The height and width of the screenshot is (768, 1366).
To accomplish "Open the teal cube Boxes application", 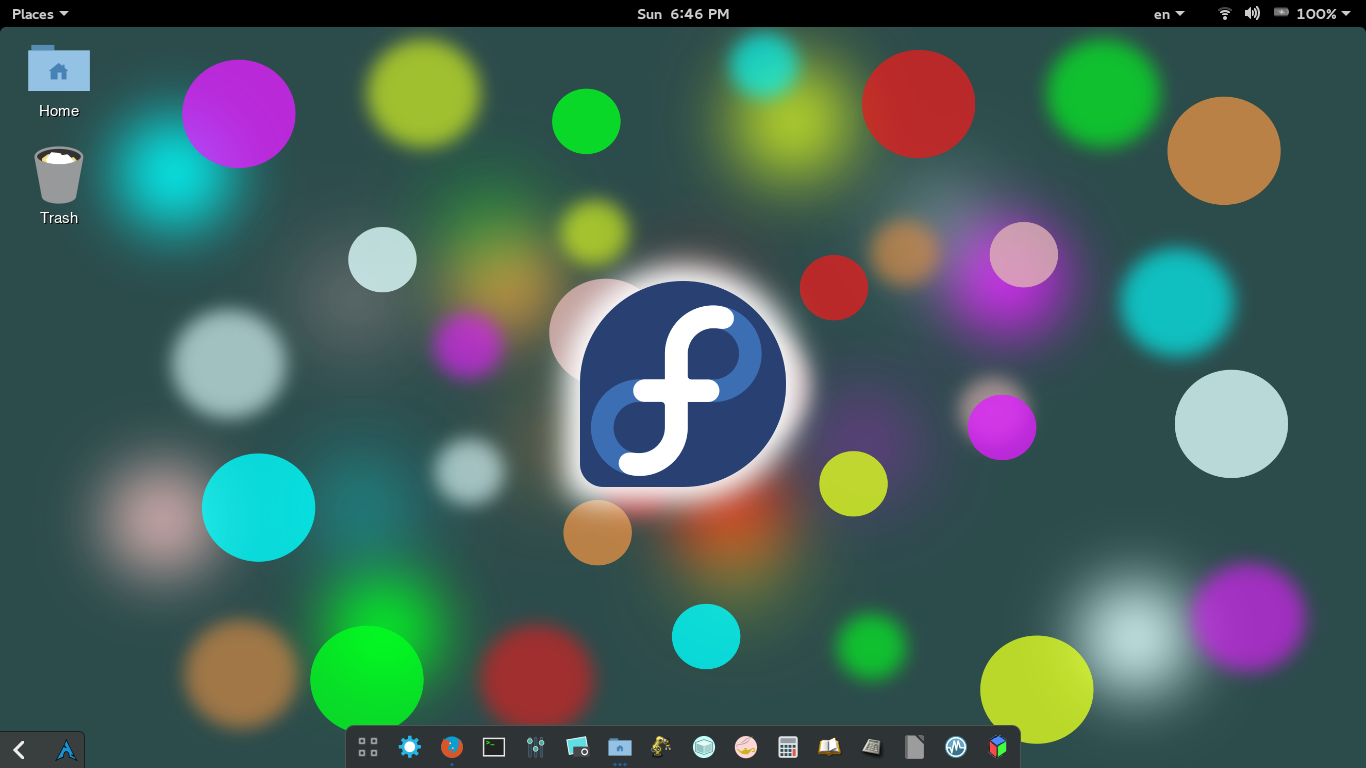I will tap(704, 747).
